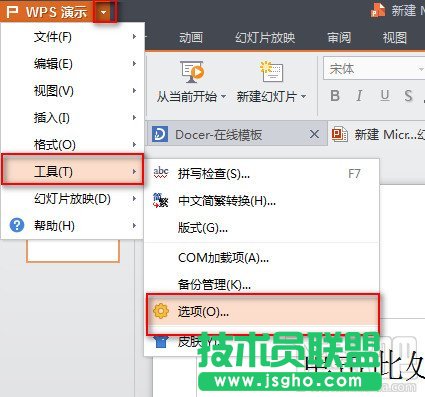425x397 pixels.
Task: Open the 新建幻灯片 dropdown arrow
Action: [303, 97]
